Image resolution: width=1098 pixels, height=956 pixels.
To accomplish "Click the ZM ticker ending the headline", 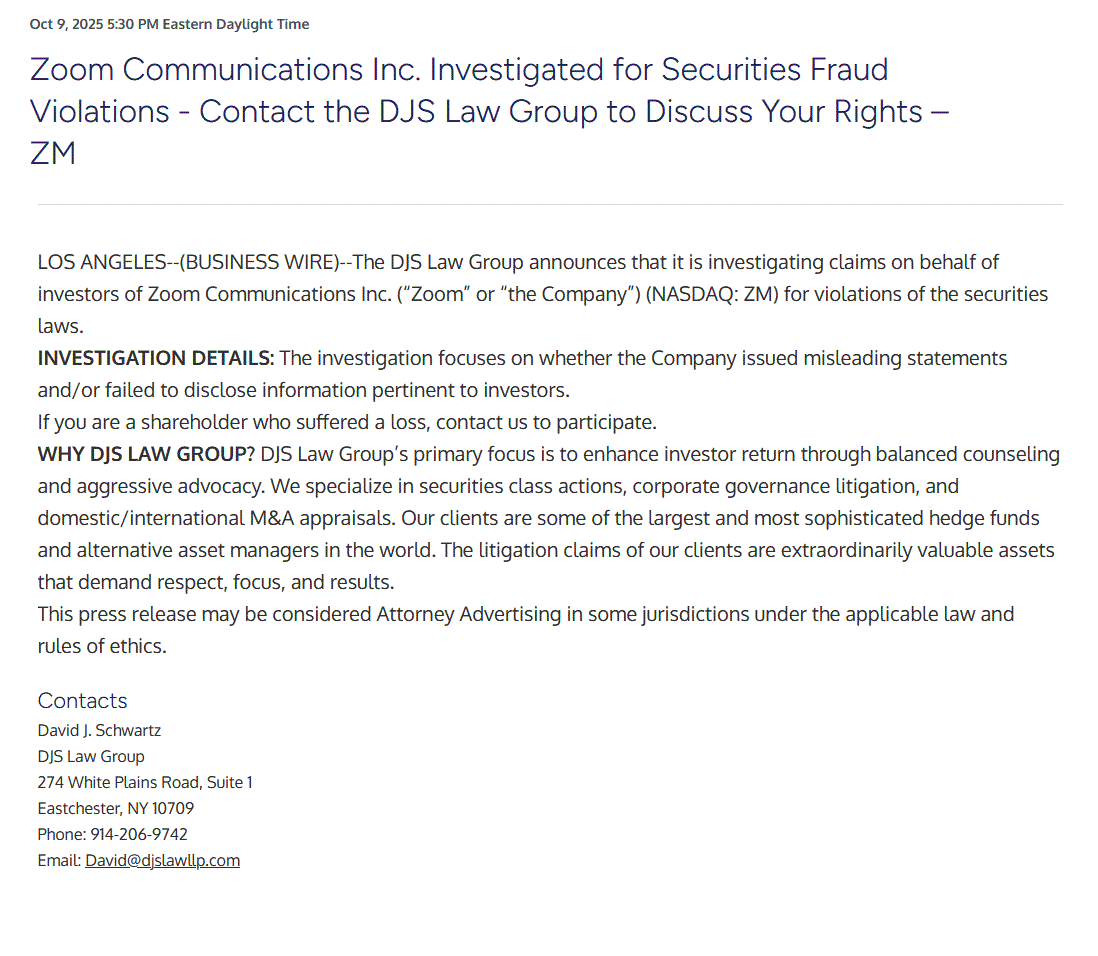I will [53, 153].
